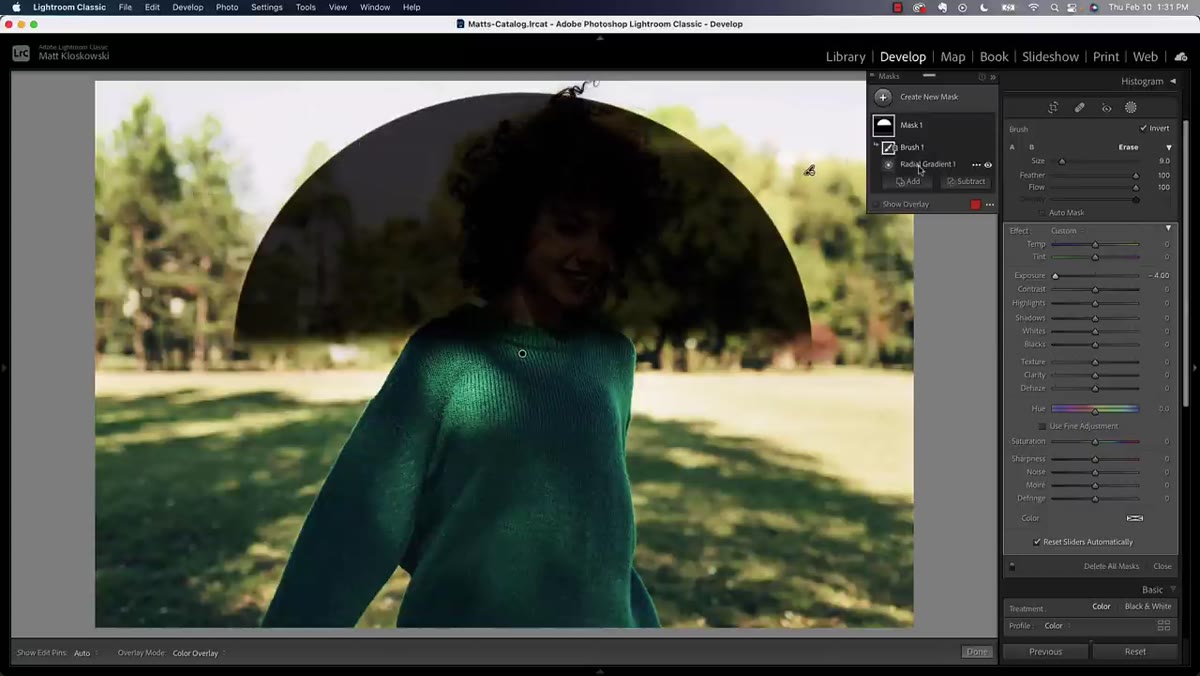
Task: Toggle the Invert checkbox
Action: click(1144, 128)
